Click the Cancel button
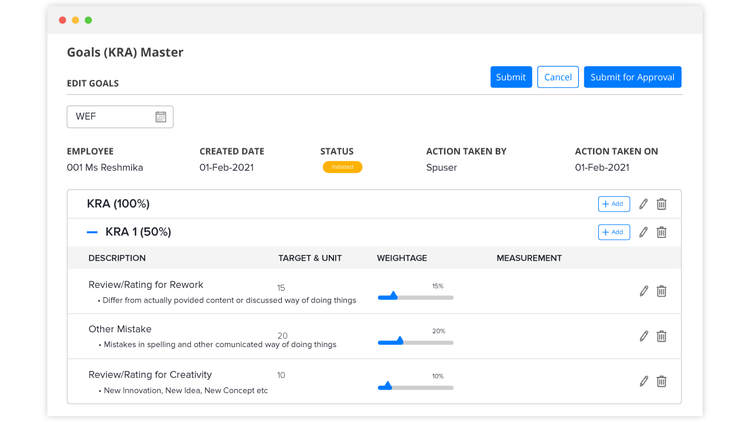This screenshot has height=422, width=750. 558,77
